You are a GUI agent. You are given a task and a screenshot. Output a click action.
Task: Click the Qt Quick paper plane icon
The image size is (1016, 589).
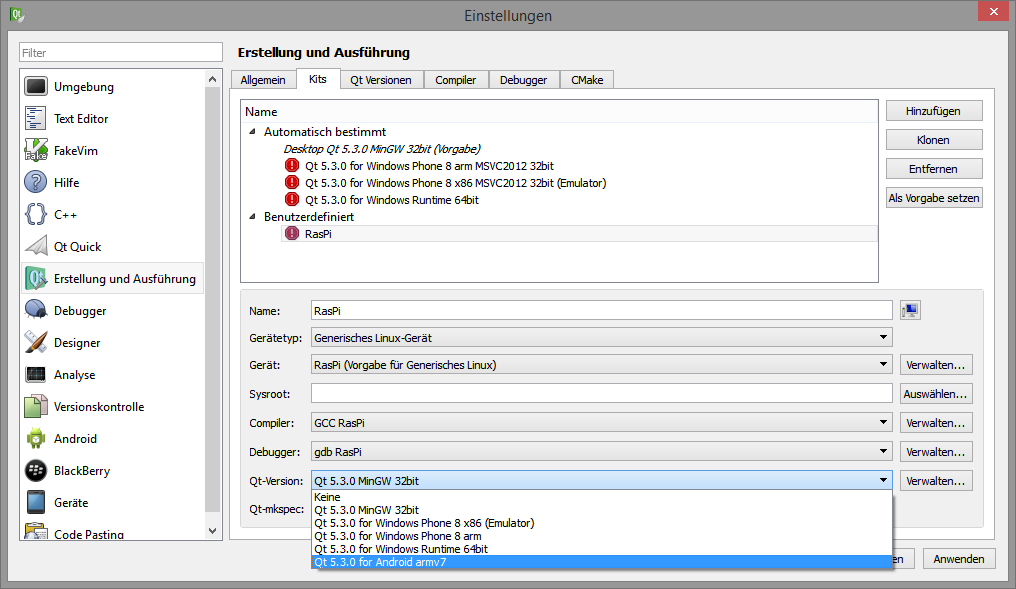(36, 246)
